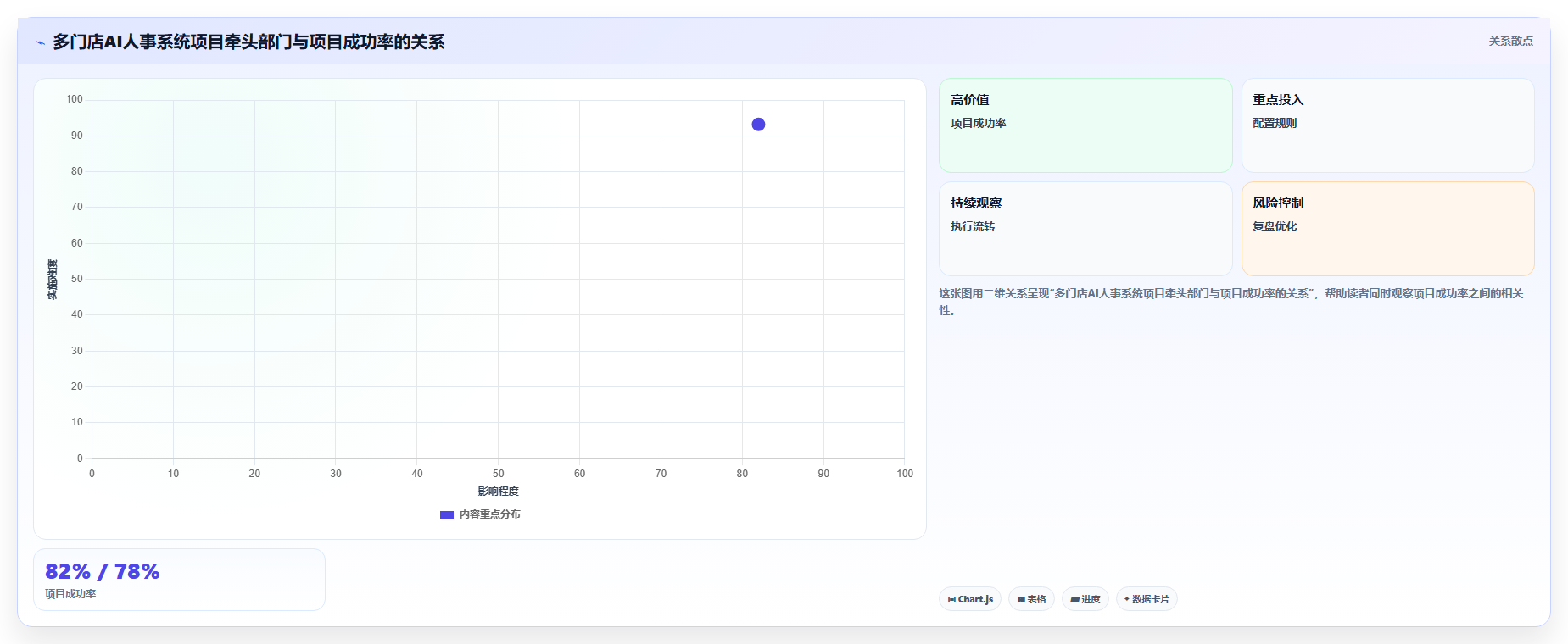Click the title icon beside 多门店AI人事系统
Image resolution: width=1568 pixels, height=644 pixels.
coord(40,42)
